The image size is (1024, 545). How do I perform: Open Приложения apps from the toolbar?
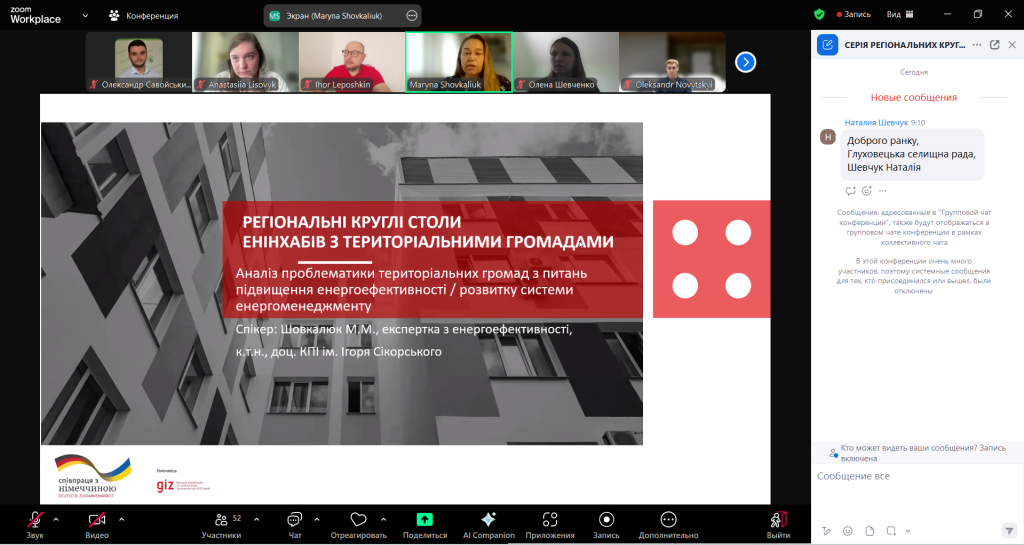coord(550,524)
